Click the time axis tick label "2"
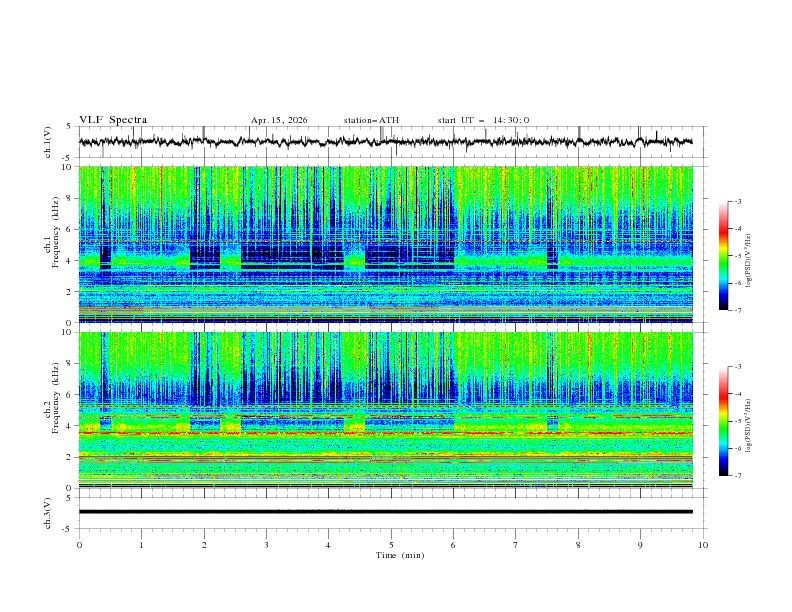The width and height of the screenshot is (792, 612). (x=204, y=545)
